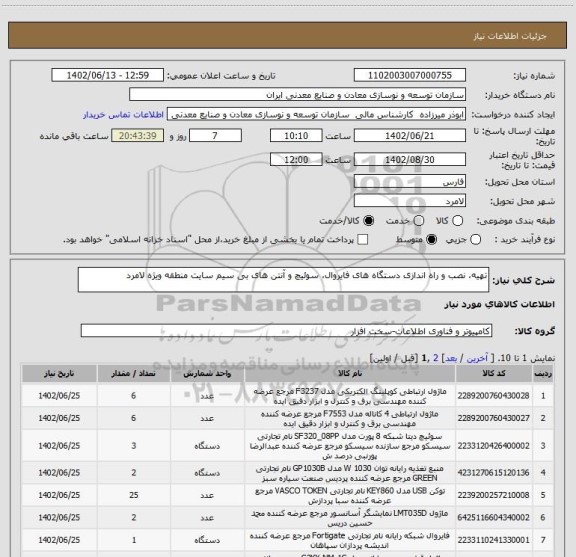The height and width of the screenshot is (557, 576).
Task: Click item code 2289200760430028
Action: click(493, 396)
